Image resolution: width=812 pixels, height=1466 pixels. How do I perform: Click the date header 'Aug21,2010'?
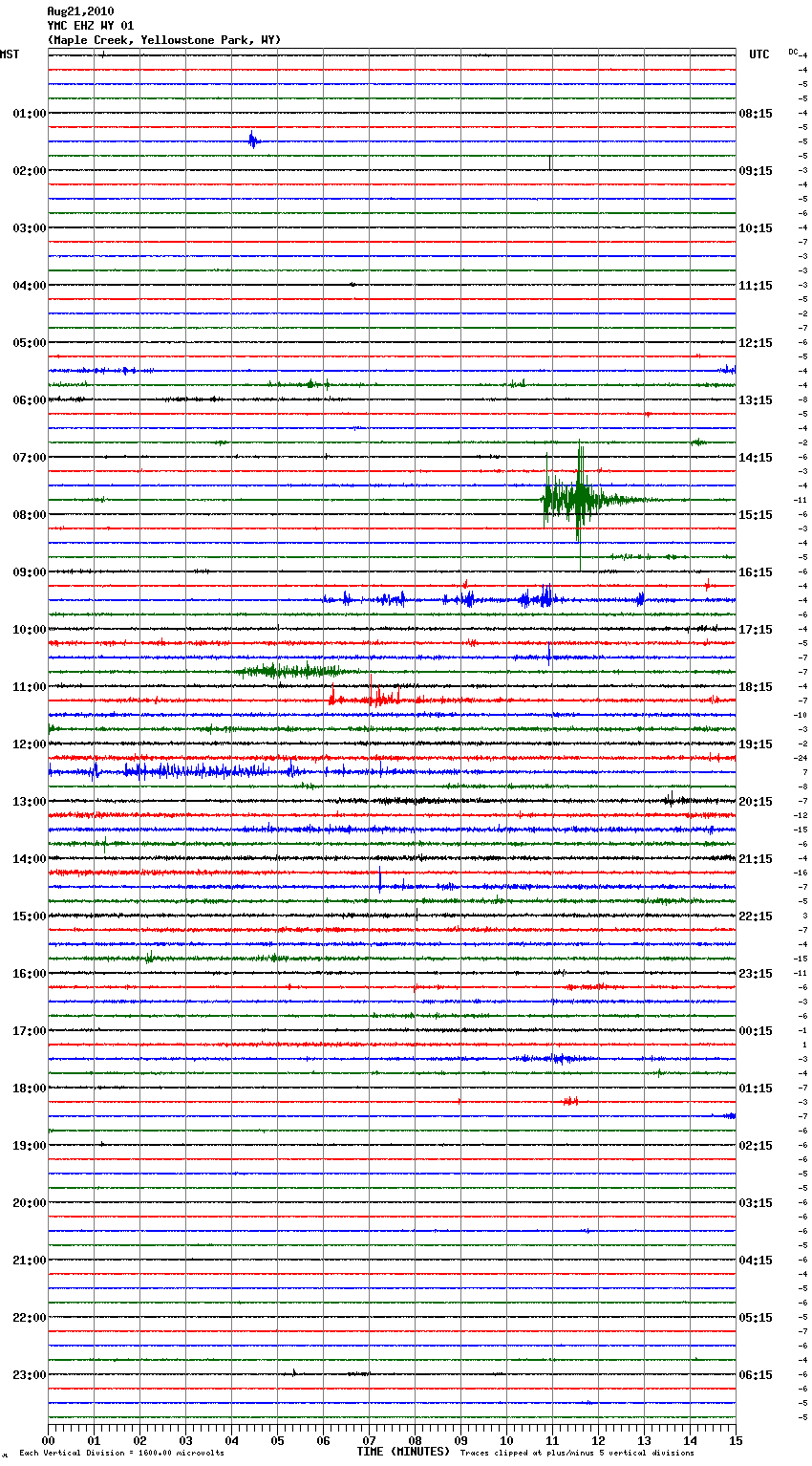click(x=80, y=11)
